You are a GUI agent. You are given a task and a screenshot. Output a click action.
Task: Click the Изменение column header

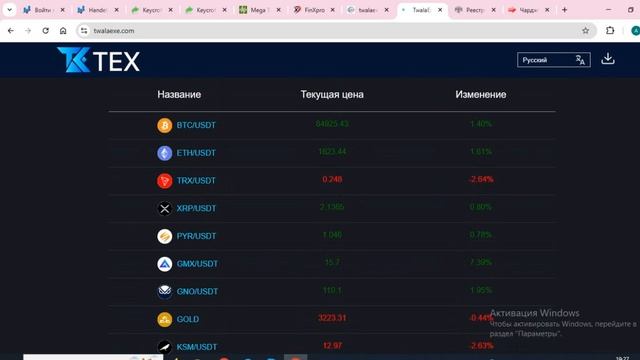point(480,95)
